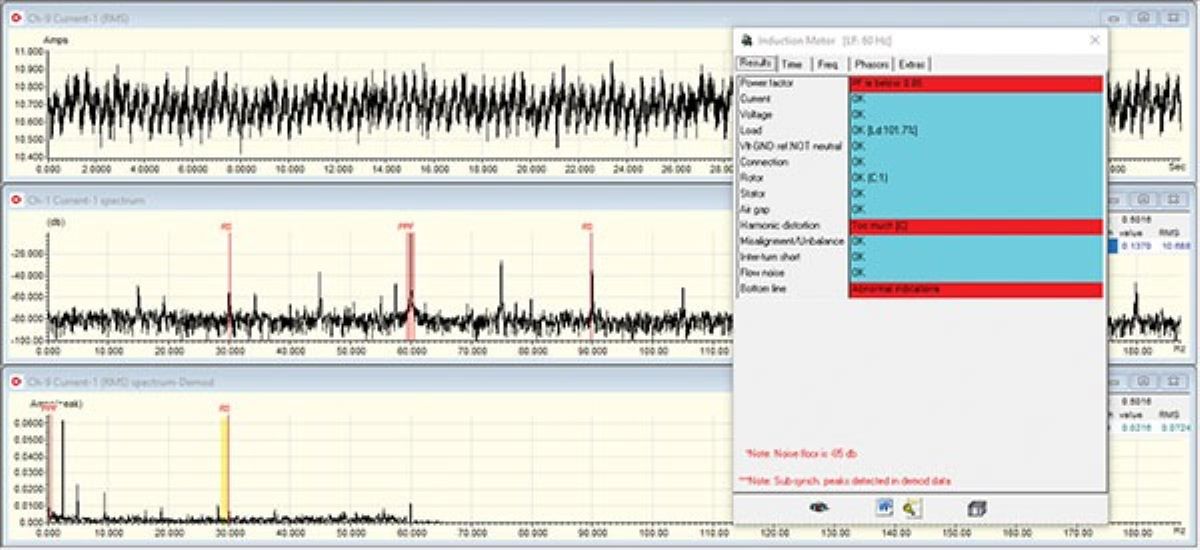Click the eye icon in dialog footer

[820, 508]
